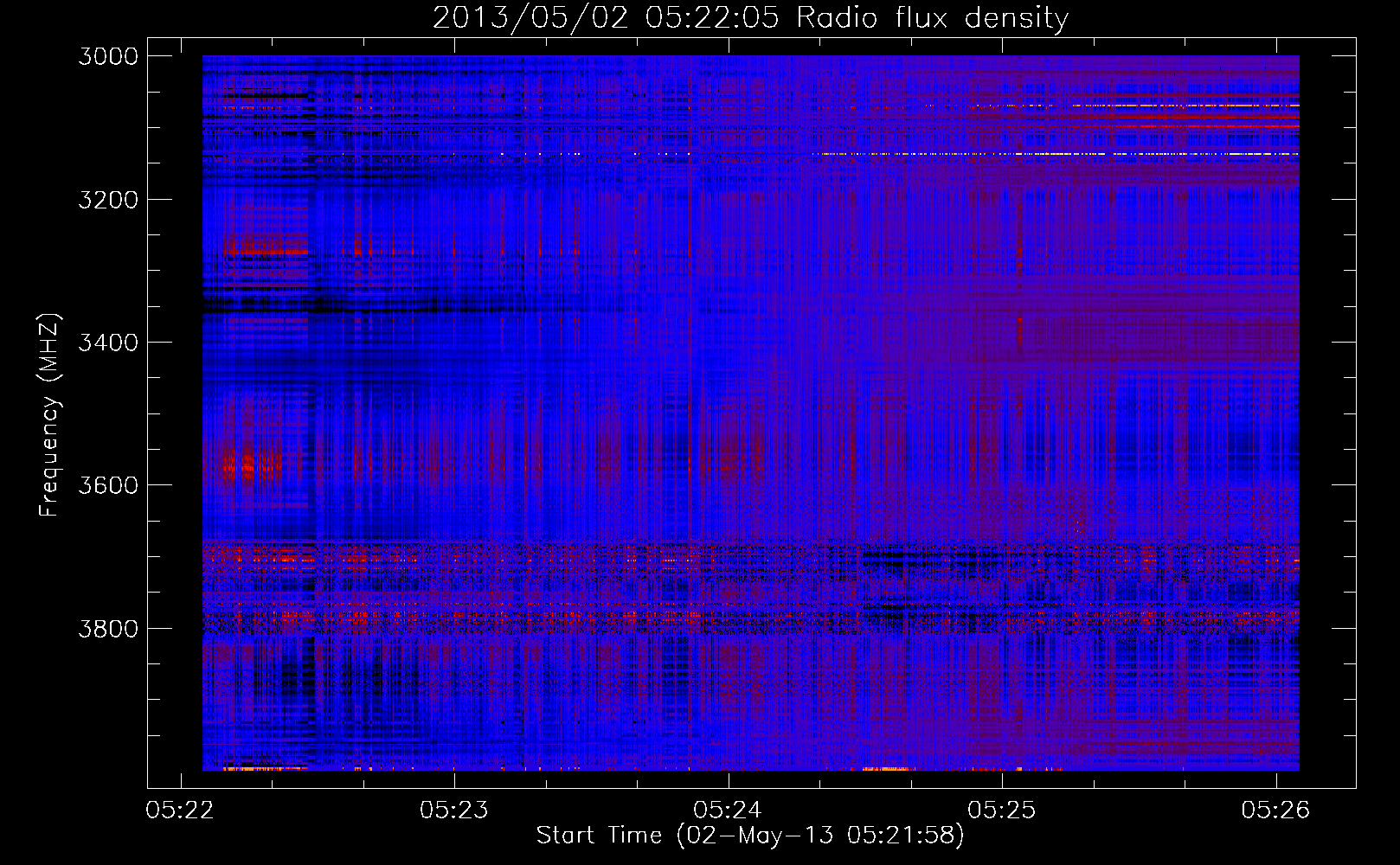Select the '3200' frequency axis label
Screen dimensions: 1400x865
(108, 200)
